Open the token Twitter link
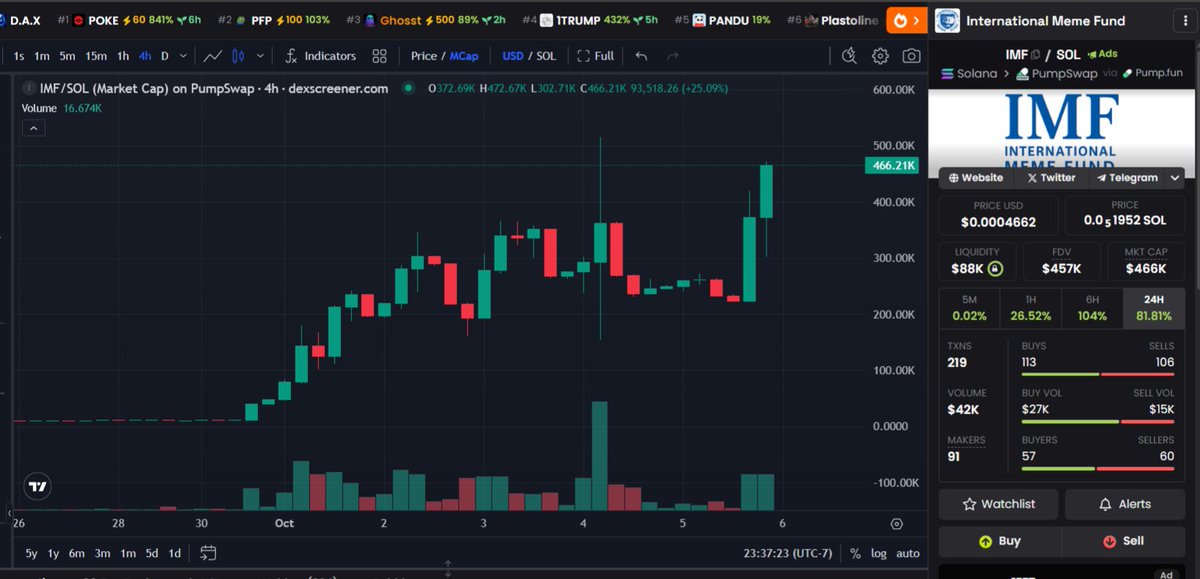The height and width of the screenshot is (579, 1200). (x=1051, y=178)
